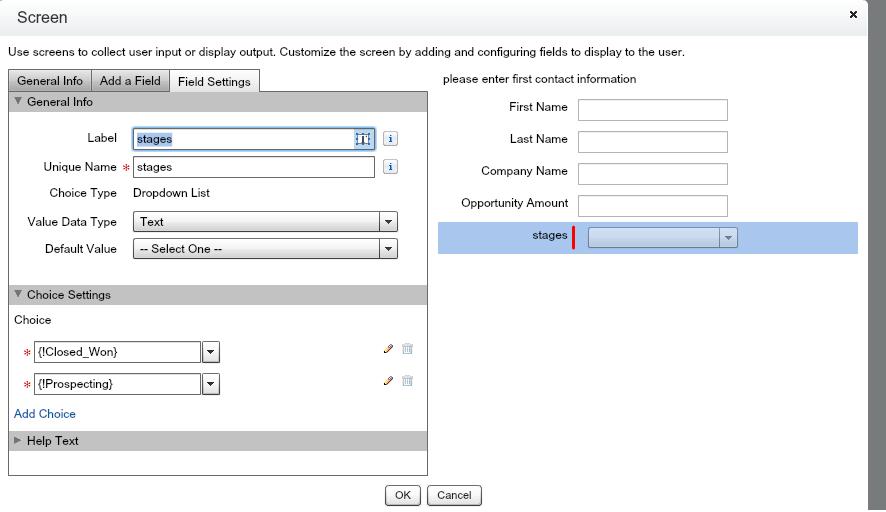Collapse the General Info section
Screen dimensions: 886x512
18,102
